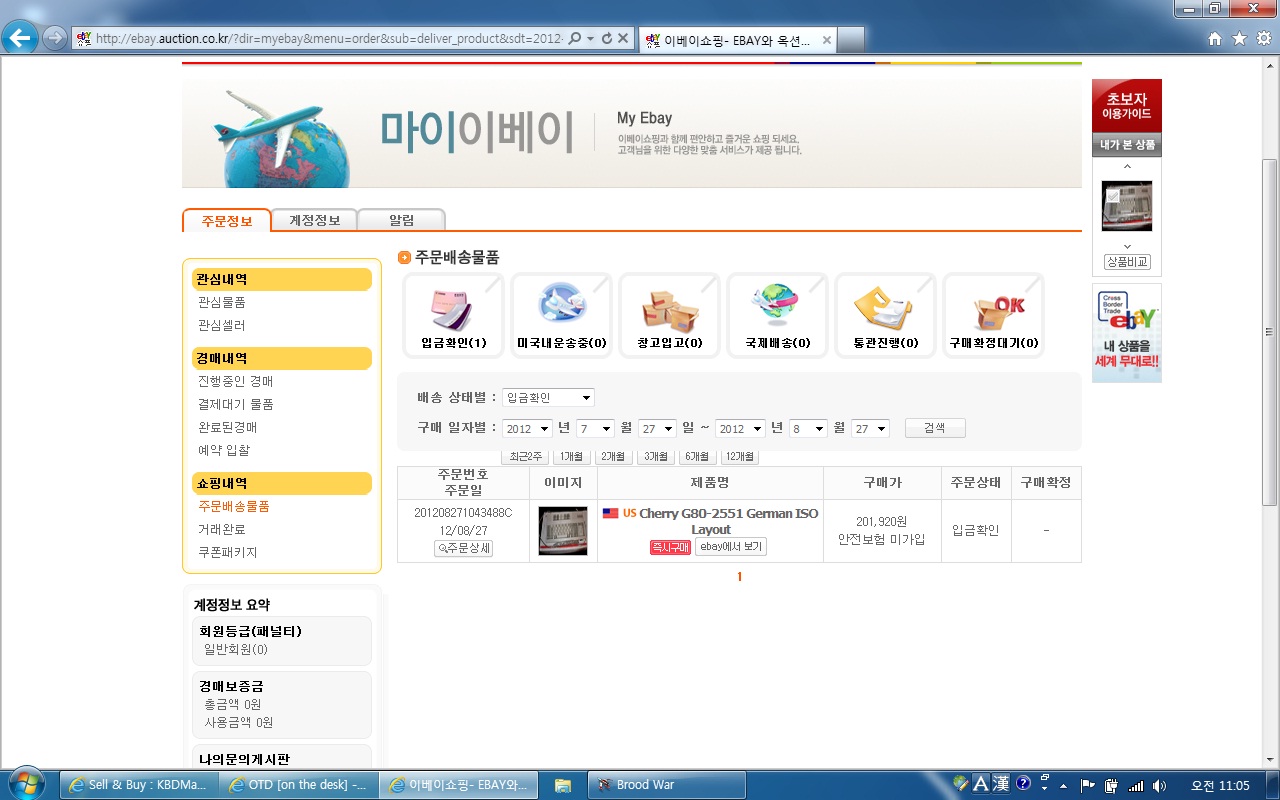The height and width of the screenshot is (800, 1280).
Task: Open Windows Explorer from taskbar
Action: (563, 785)
